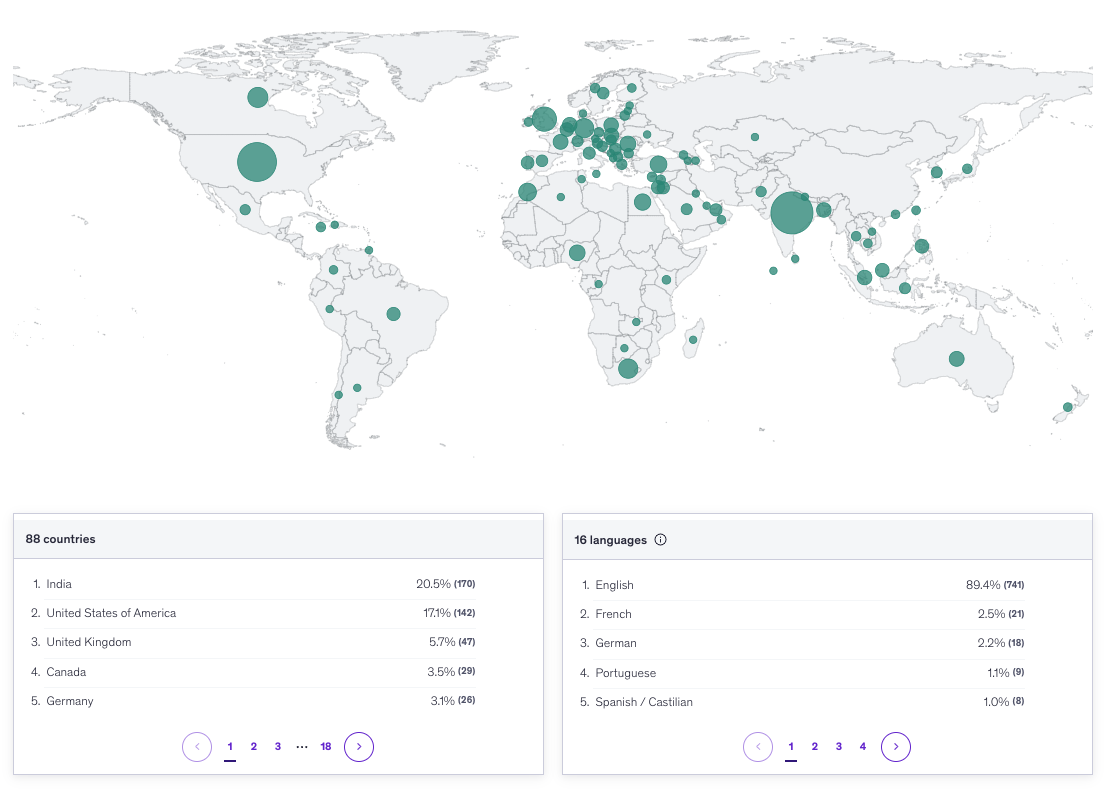The width and height of the screenshot is (1108, 789).
Task: Click the Japan bubble on the map
Action: (x=967, y=169)
